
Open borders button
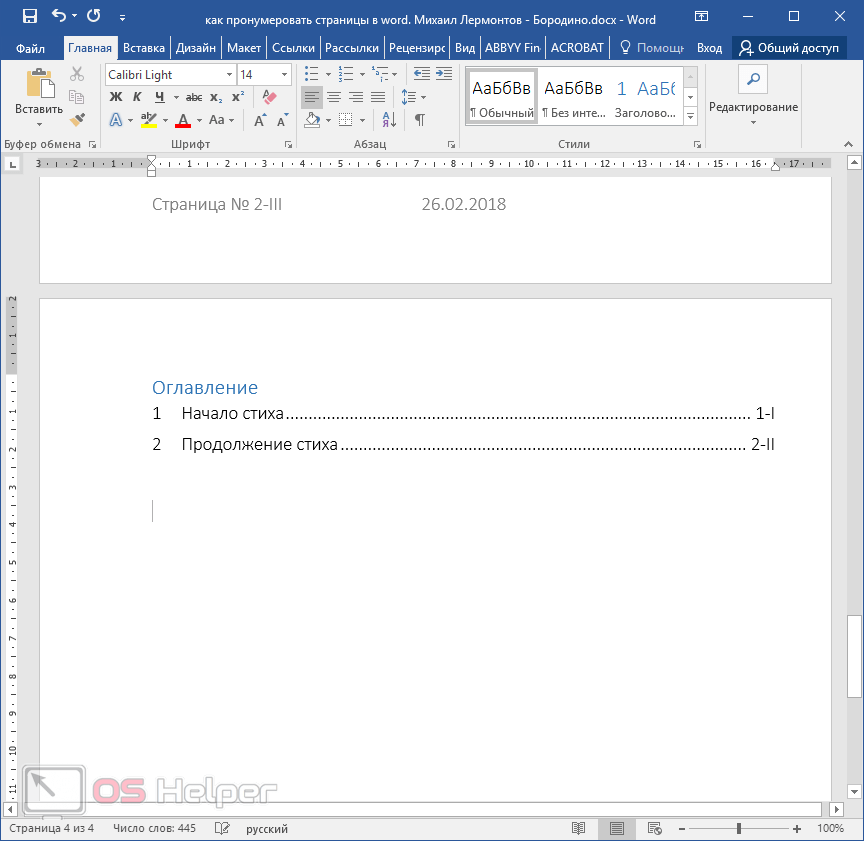[345, 120]
